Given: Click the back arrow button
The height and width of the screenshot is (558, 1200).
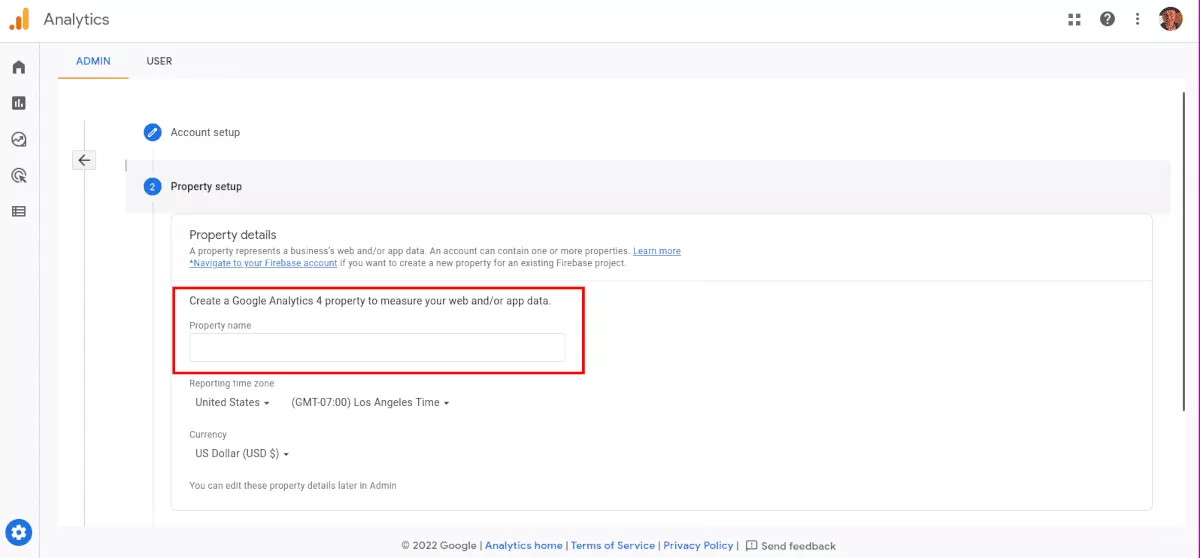Looking at the screenshot, I should 84,160.
